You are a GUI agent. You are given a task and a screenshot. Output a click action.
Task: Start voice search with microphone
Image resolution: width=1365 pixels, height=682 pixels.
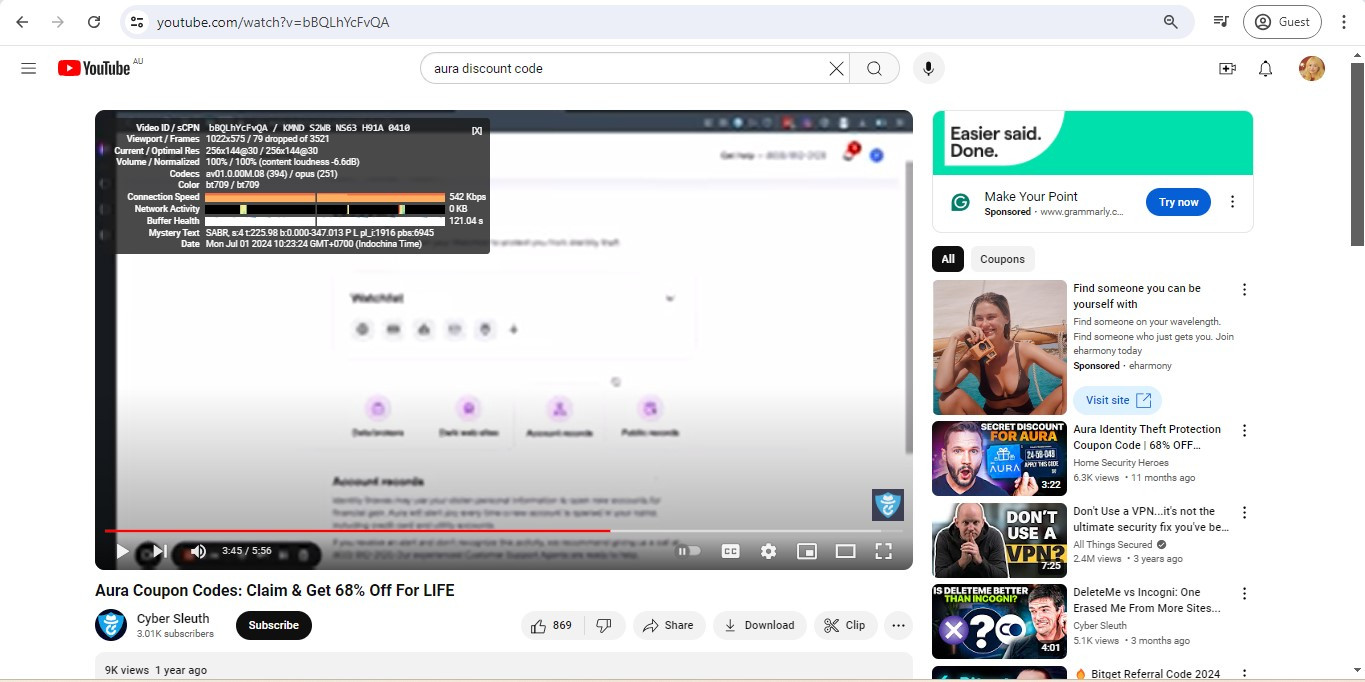(x=928, y=68)
